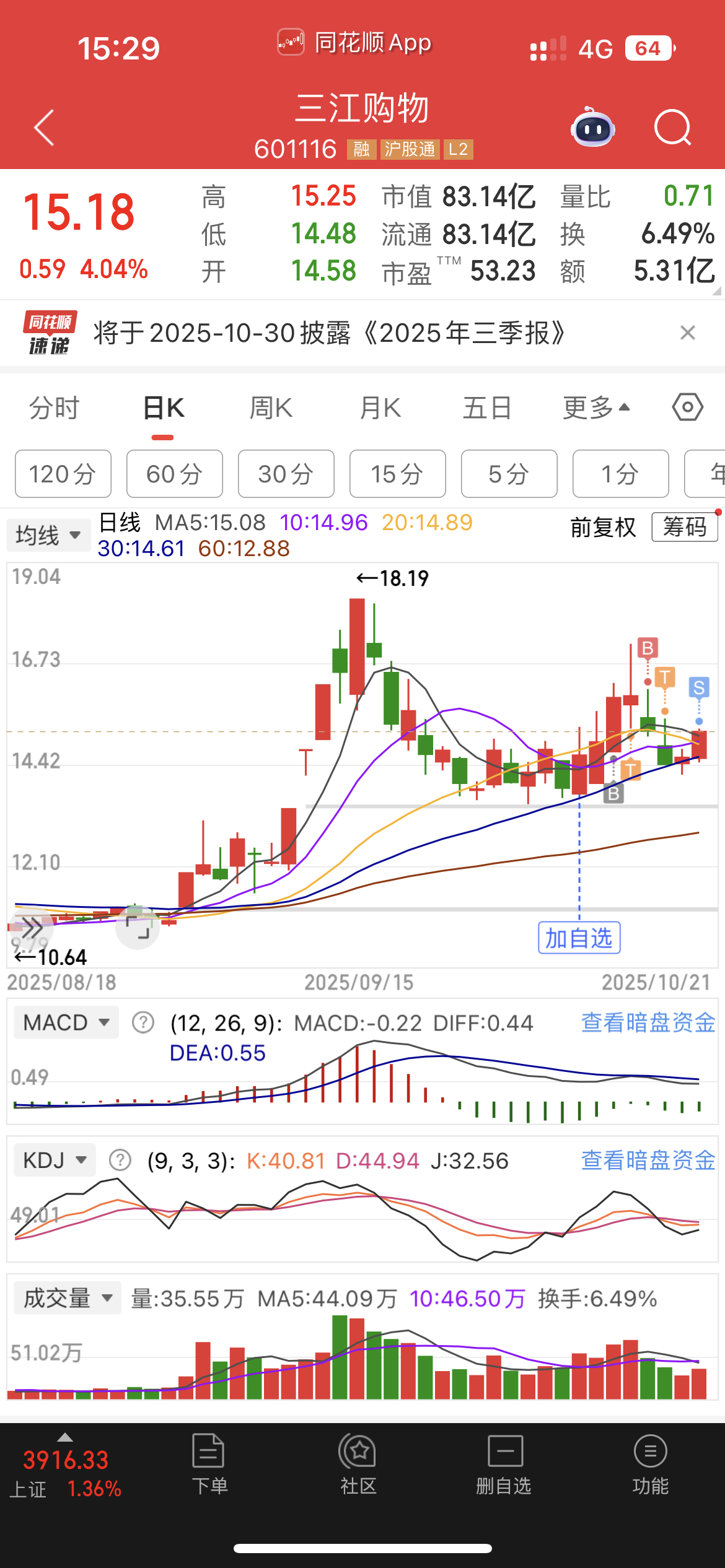Open the AI robot assistant icon
The height and width of the screenshot is (1568, 725).
pyautogui.click(x=592, y=127)
